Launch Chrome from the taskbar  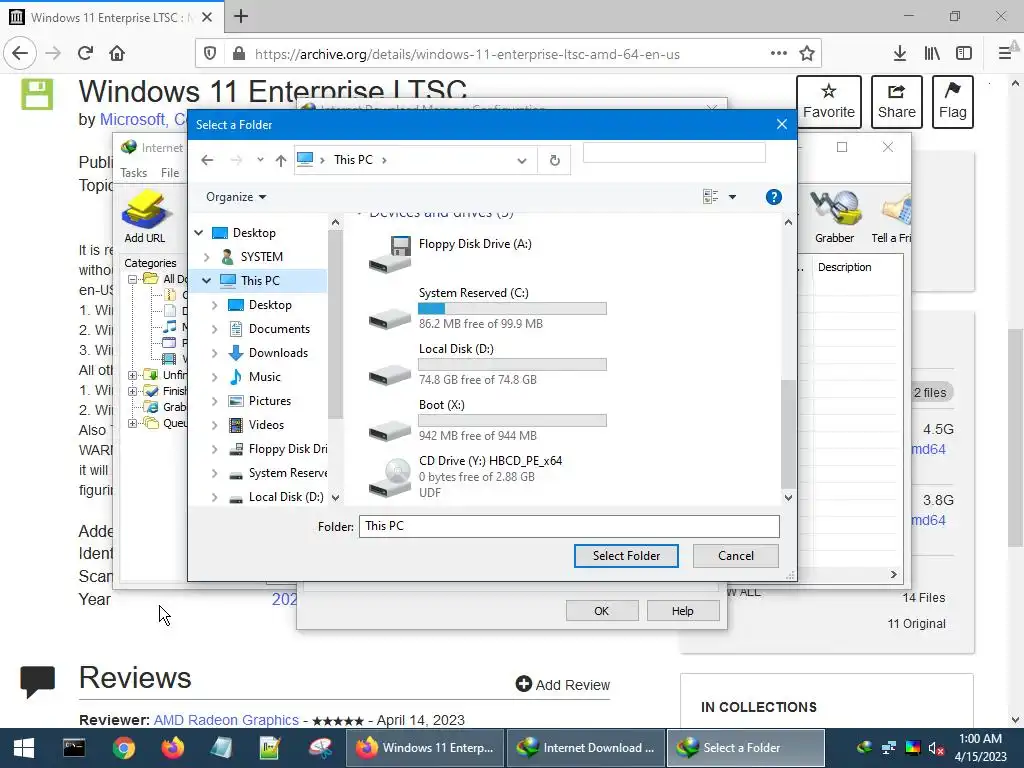(123, 748)
